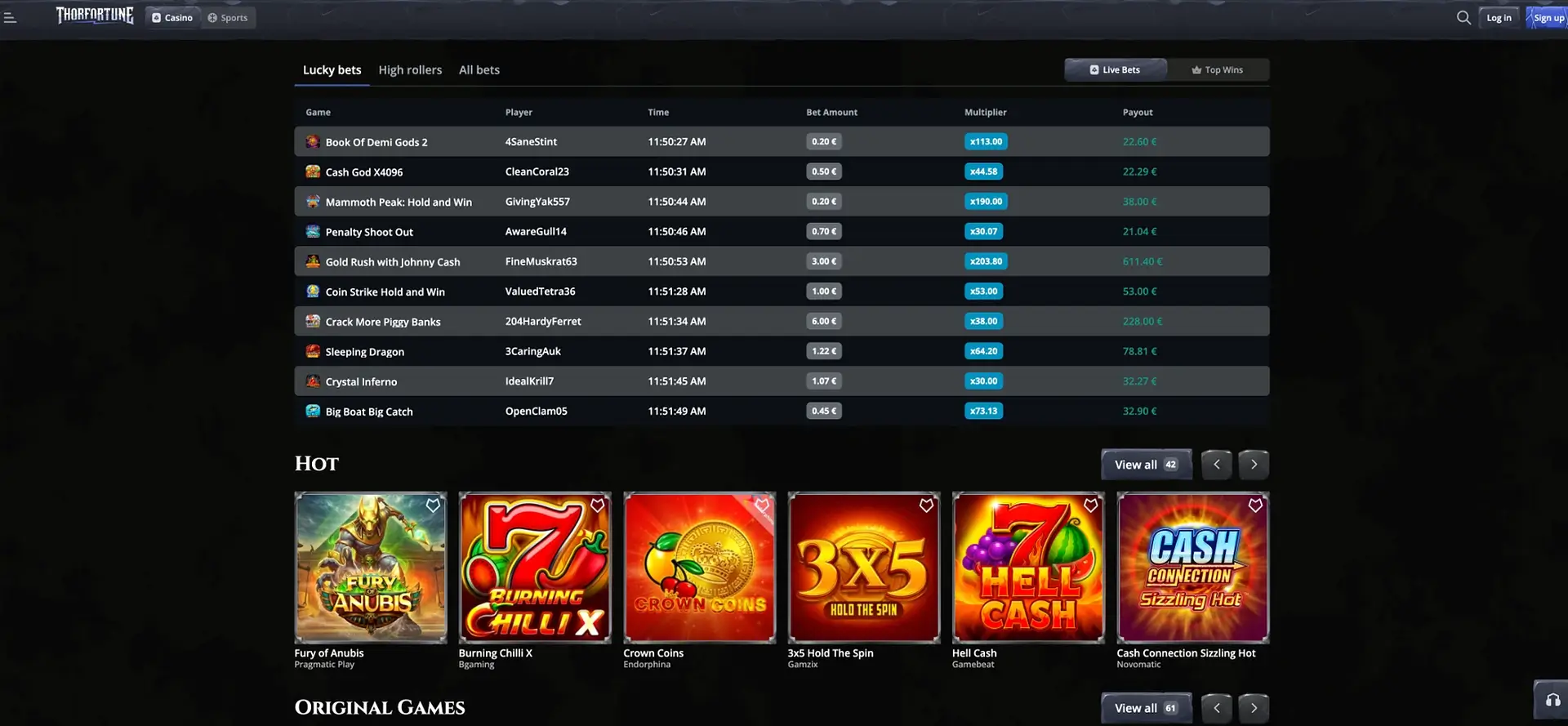Go to next Original Games
This screenshot has width=1568, height=726.
click(1254, 708)
